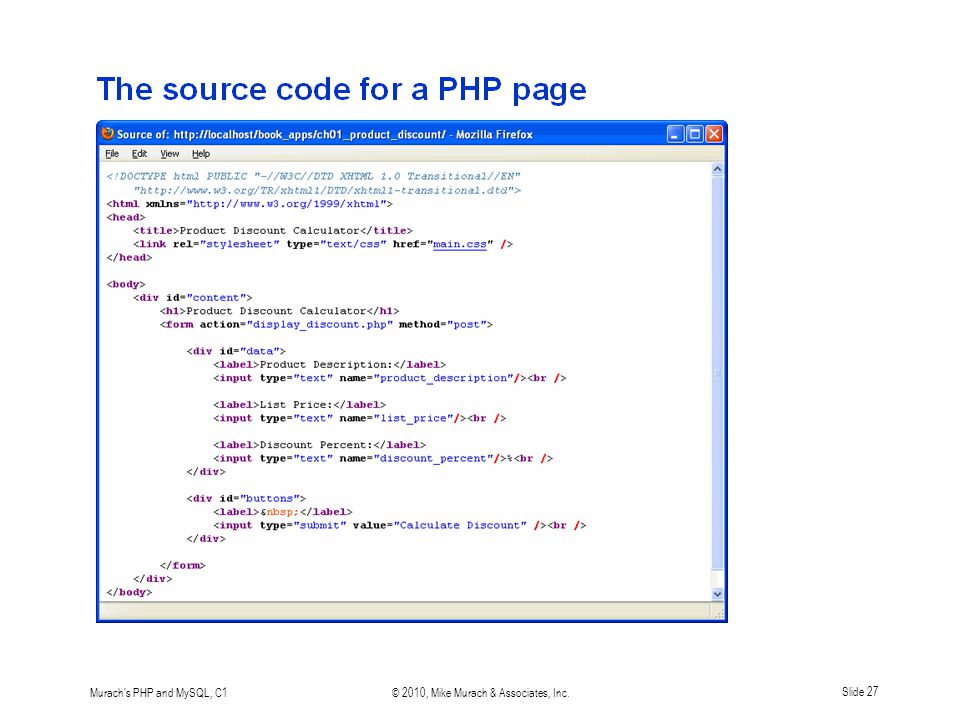Click the scrollbar up arrow
Image resolution: width=960 pixels, height=720 pixels.
click(x=718, y=169)
